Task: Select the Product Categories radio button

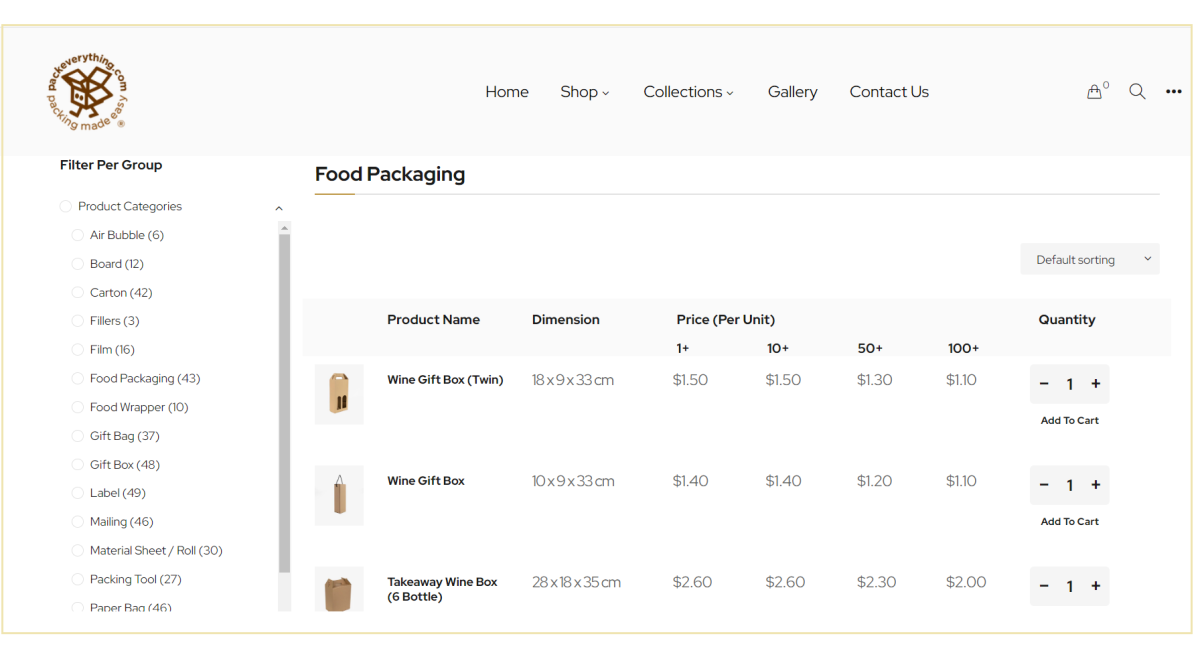Action: point(66,207)
